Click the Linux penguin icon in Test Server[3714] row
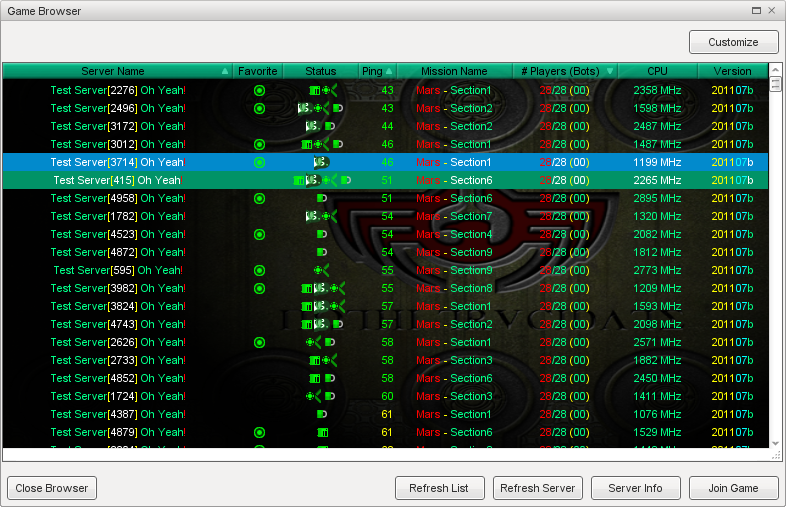 (x=321, y=162)
